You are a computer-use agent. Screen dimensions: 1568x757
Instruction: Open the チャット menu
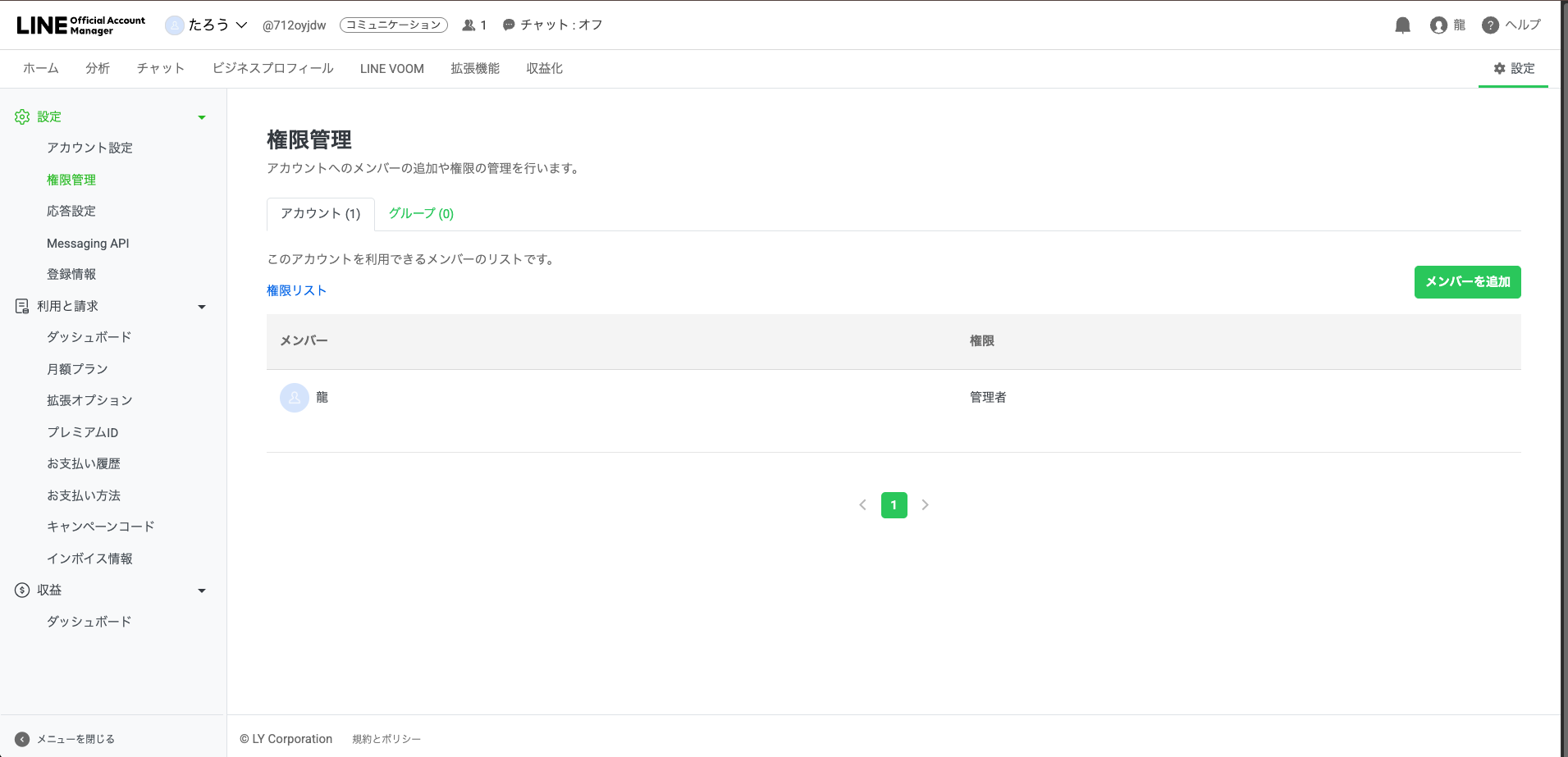pos(161,69)
